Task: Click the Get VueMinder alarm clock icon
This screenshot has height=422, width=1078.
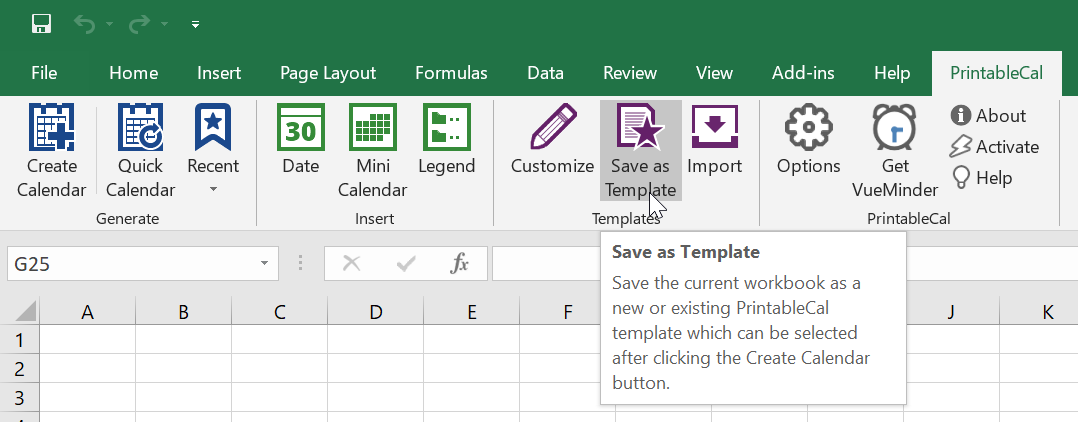Action: point(895,128)
